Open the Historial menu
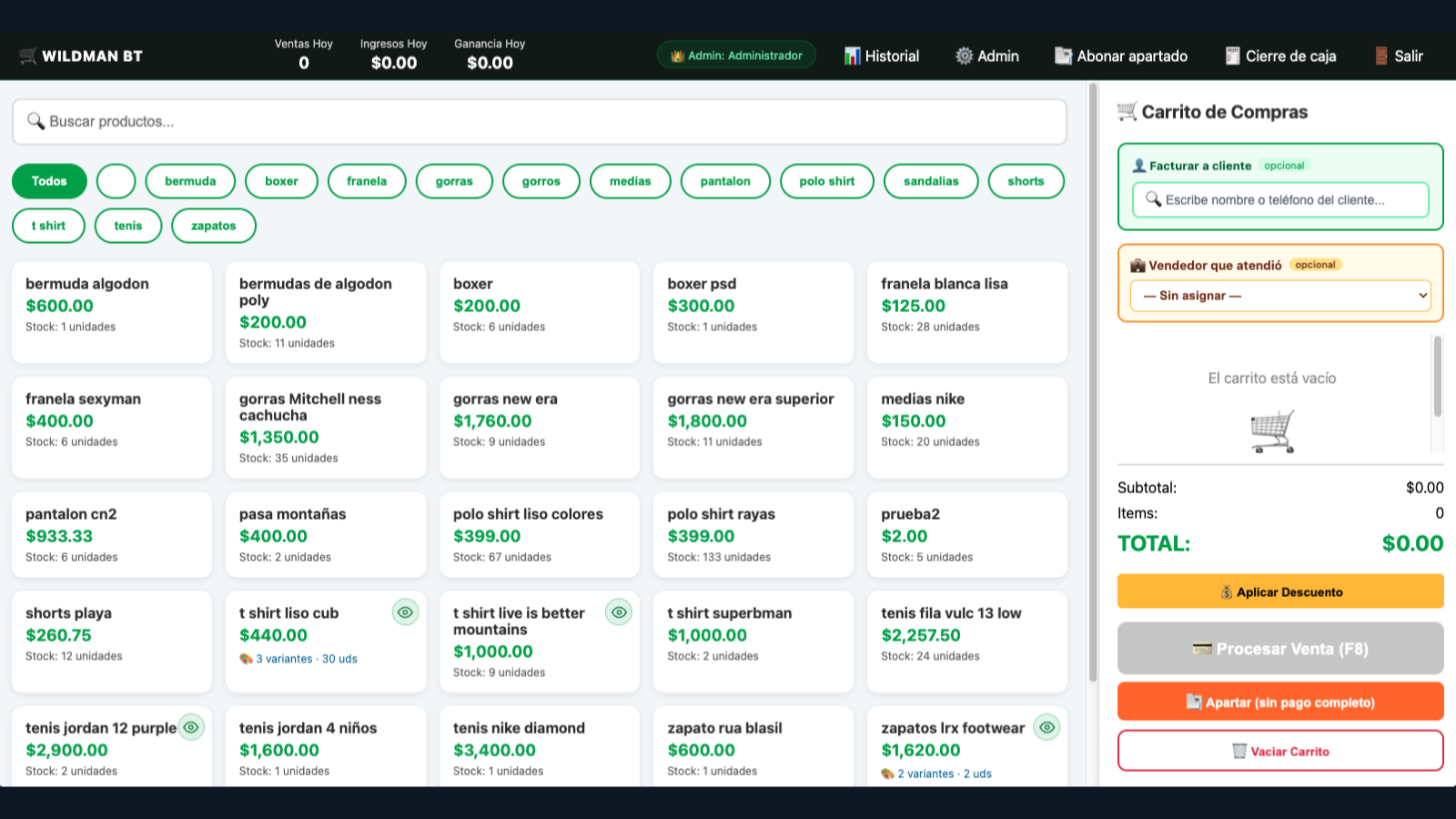Screen dimensions: 1456x819 (x=882, y=56)
